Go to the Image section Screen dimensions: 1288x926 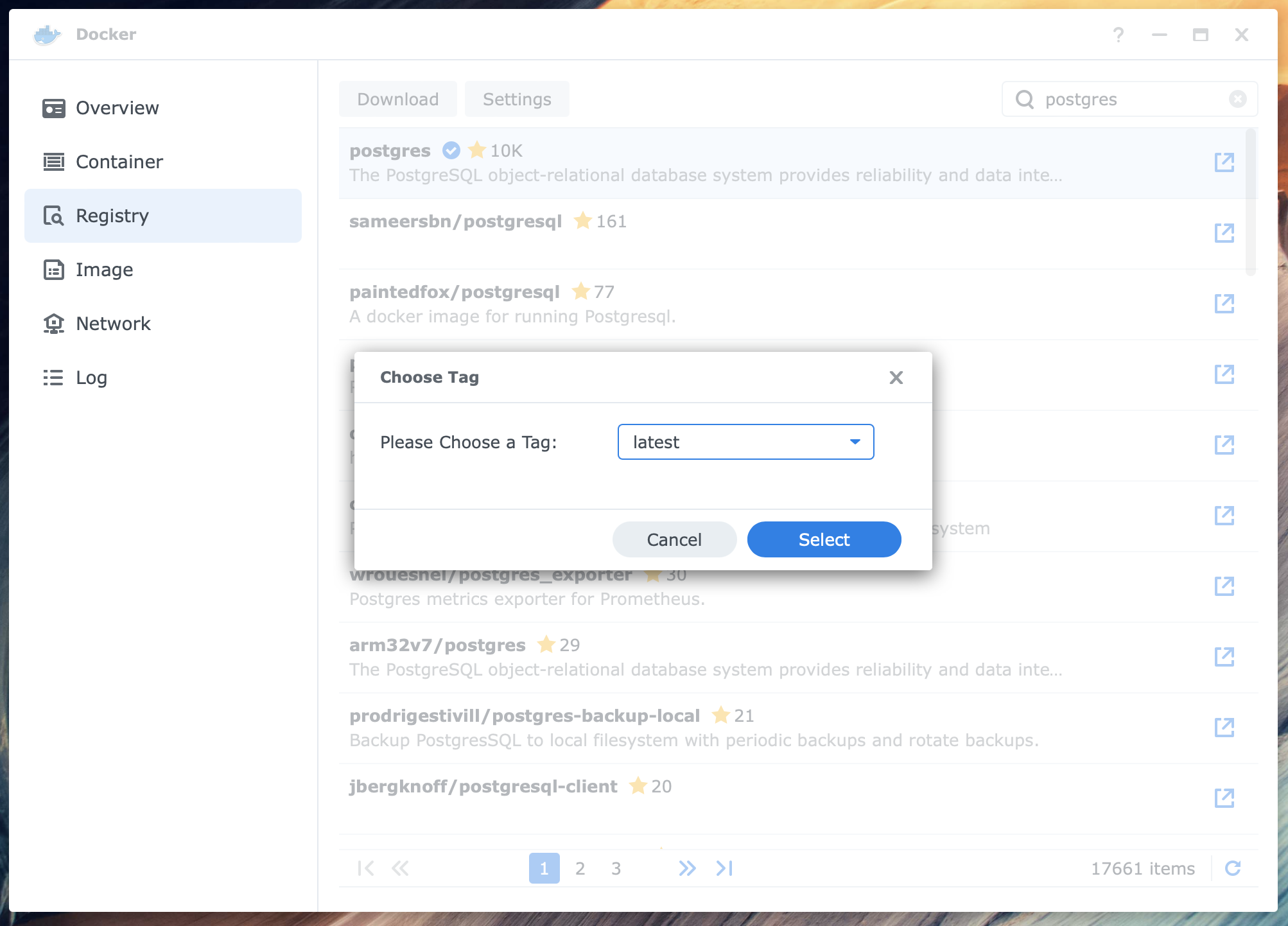point(163,270)
